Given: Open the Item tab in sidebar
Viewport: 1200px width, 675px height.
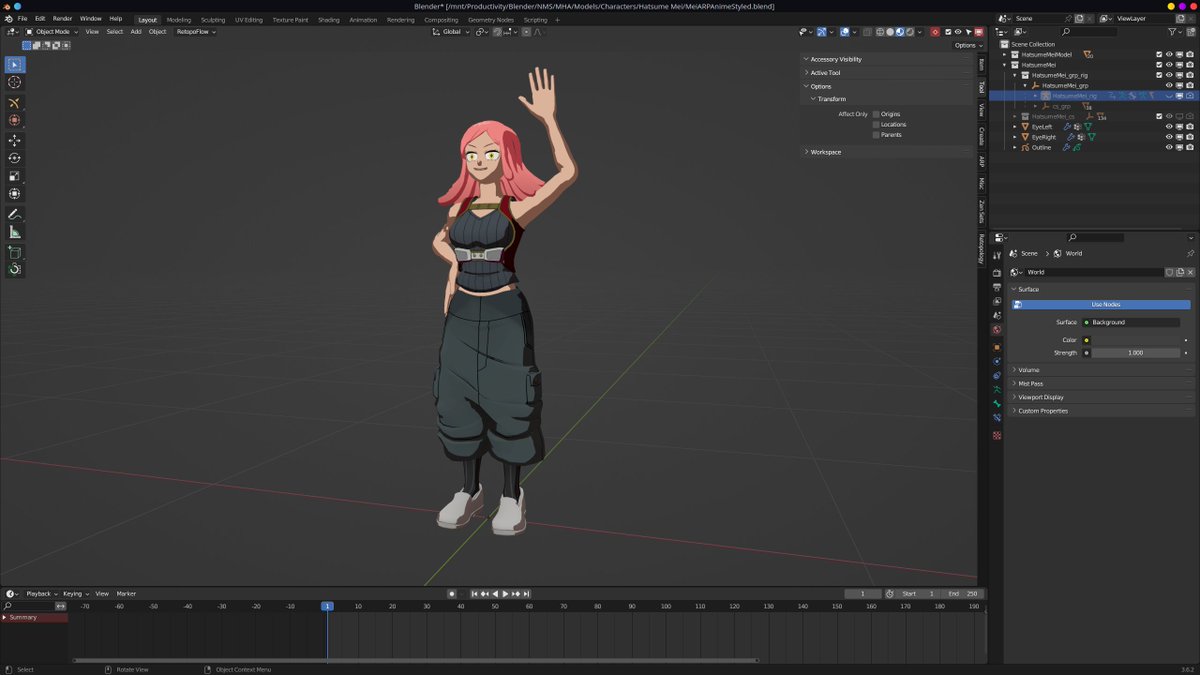Looking at the screenshot, I should [x=981, y=64].
